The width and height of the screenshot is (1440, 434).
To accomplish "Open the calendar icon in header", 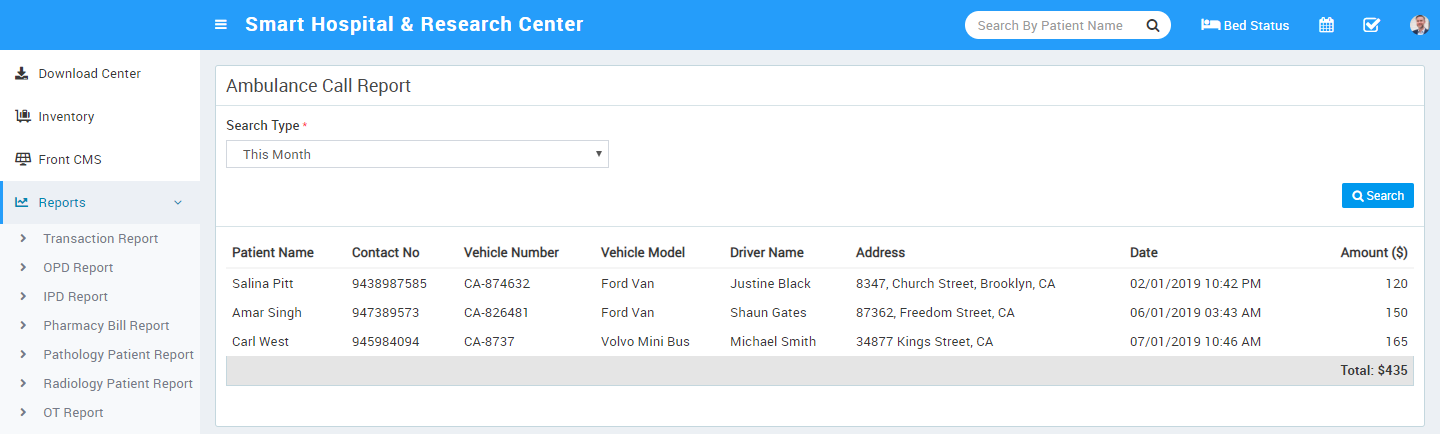I will tap(1326, 25).
